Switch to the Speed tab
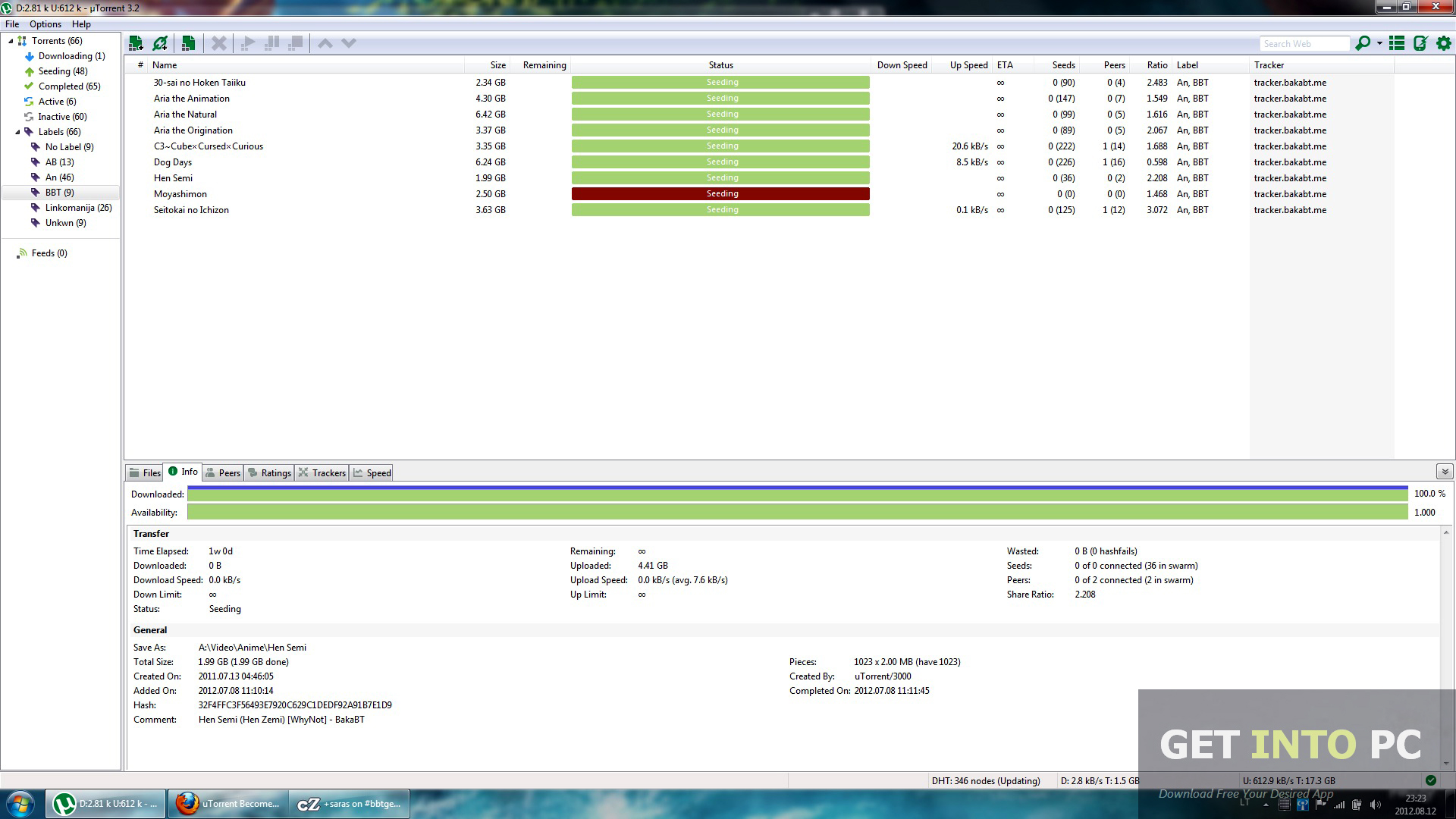Viewport: 1456px width, 819px height. (372, 472)
